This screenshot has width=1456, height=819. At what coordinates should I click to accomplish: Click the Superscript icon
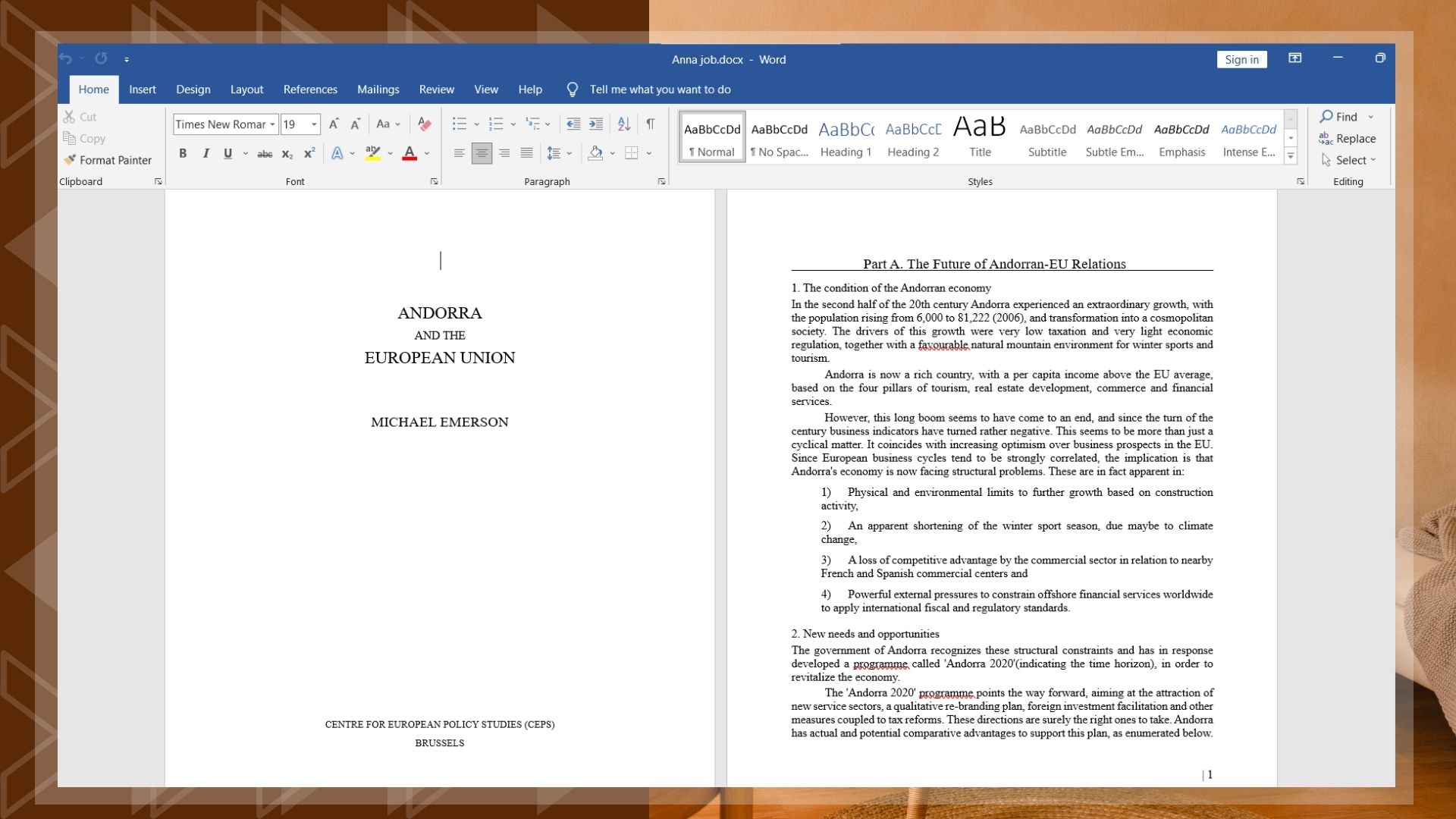point(309,154)
